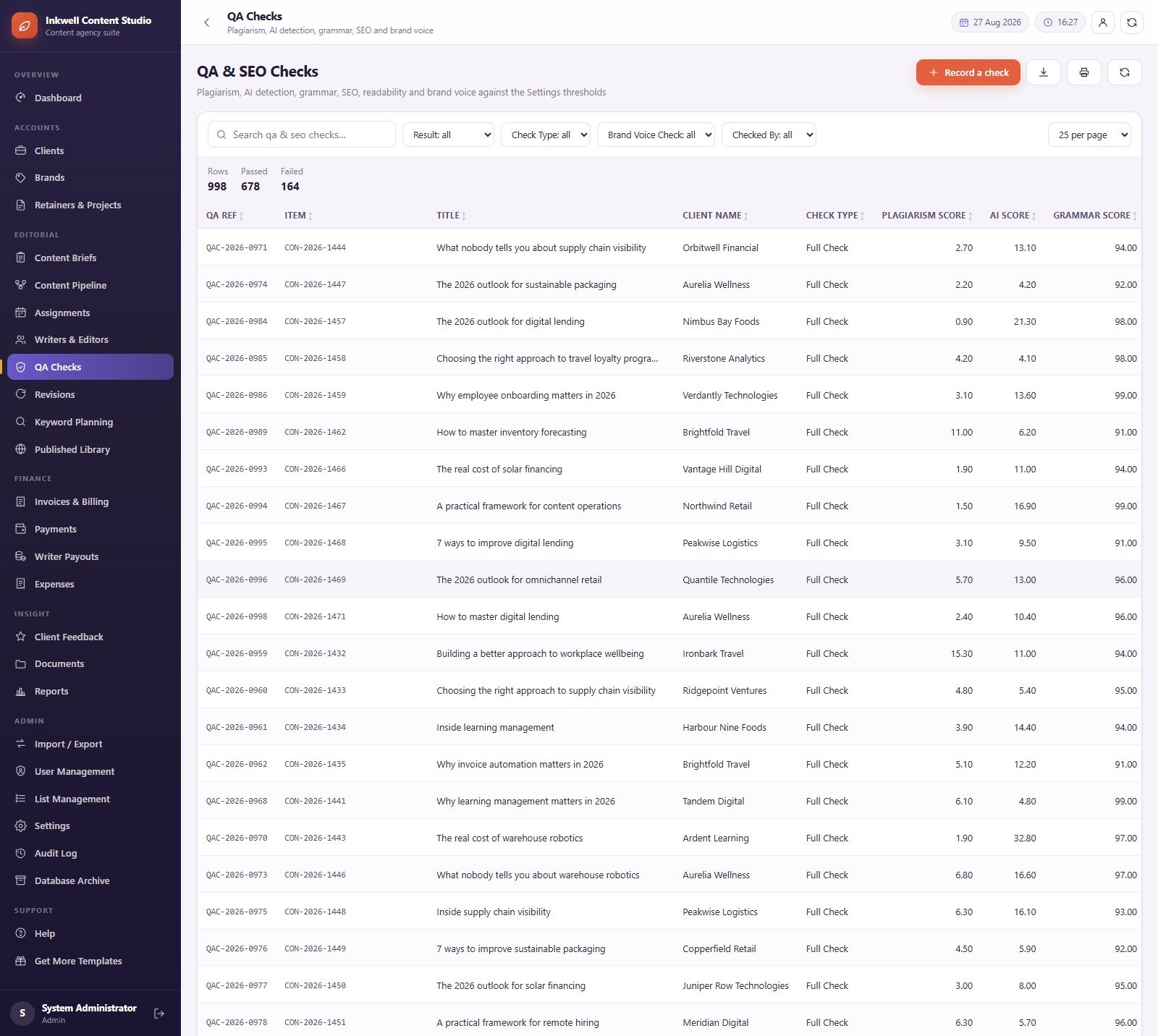
Task: Click the Published Library globe icon
Action: (21, 449)
